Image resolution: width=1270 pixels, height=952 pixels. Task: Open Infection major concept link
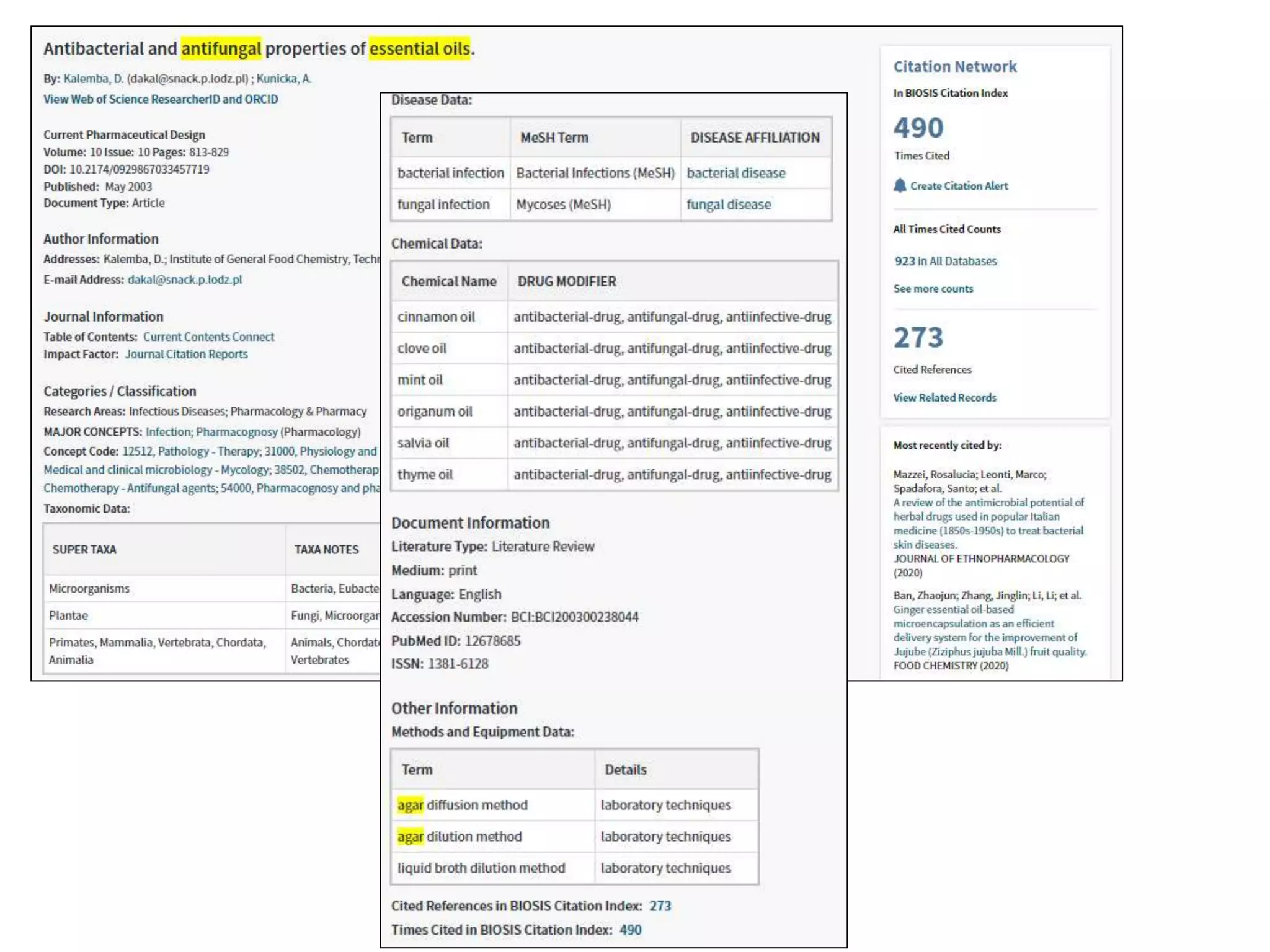(x=168, y=432)
